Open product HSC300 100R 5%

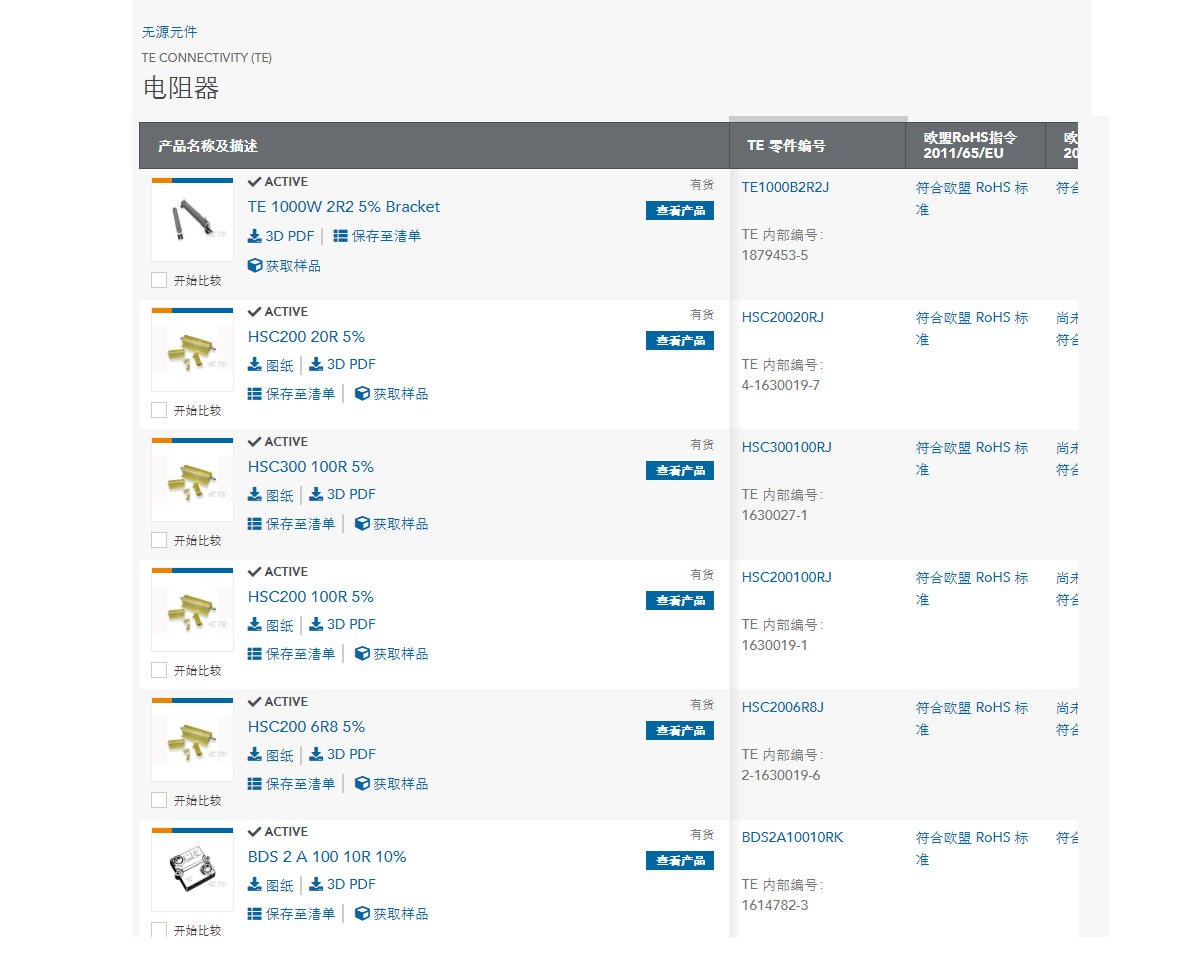coord(311,467)
